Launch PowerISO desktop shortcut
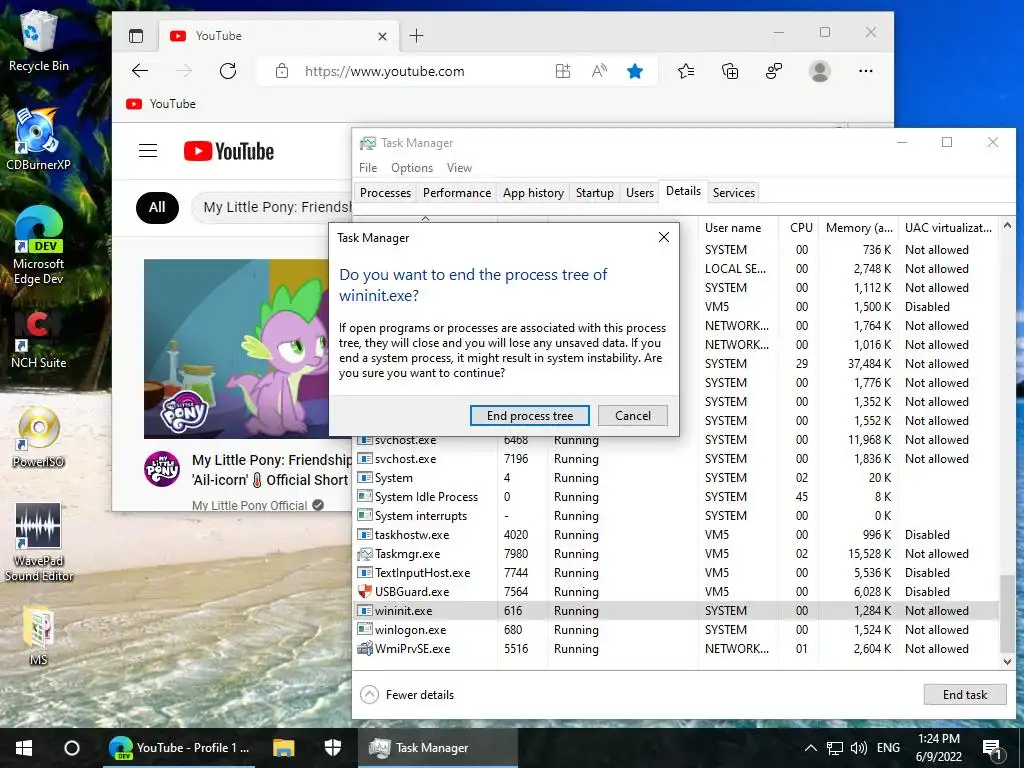Viewport: 1024px width, 768px height. [39, 437]
